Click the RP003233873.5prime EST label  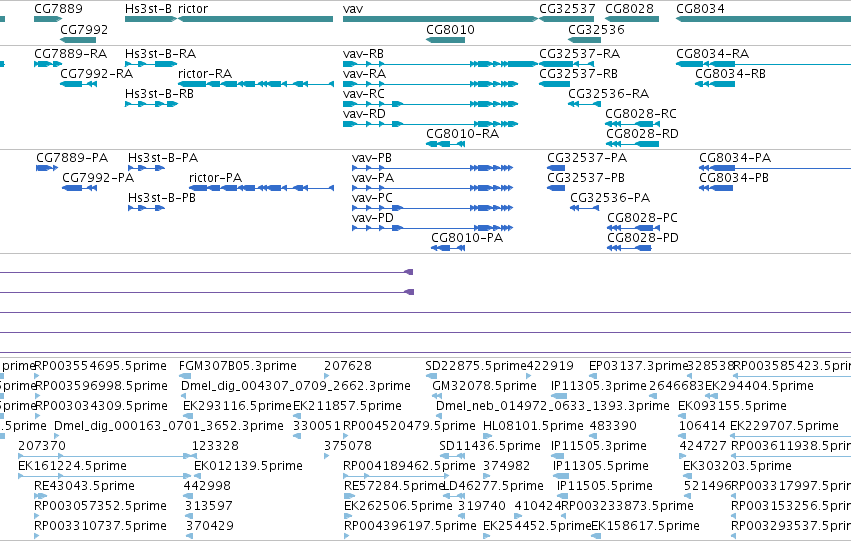(x=627, y=506)
